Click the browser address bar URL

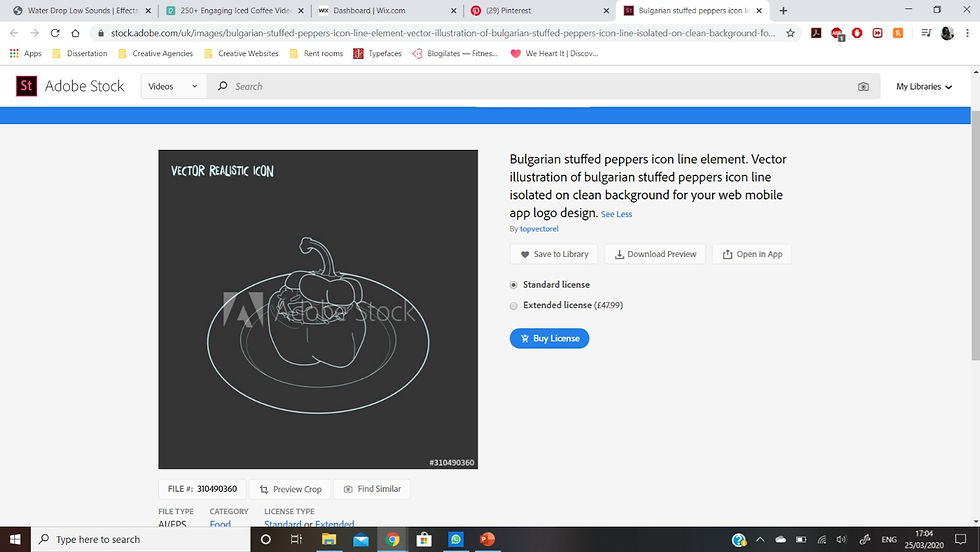pyautogui.click(x=442, y=33)
